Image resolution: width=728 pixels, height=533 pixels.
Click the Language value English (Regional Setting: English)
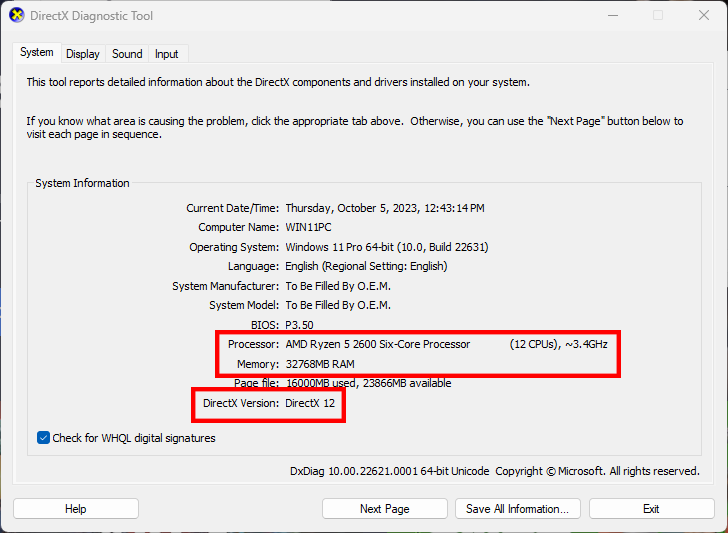366,266
